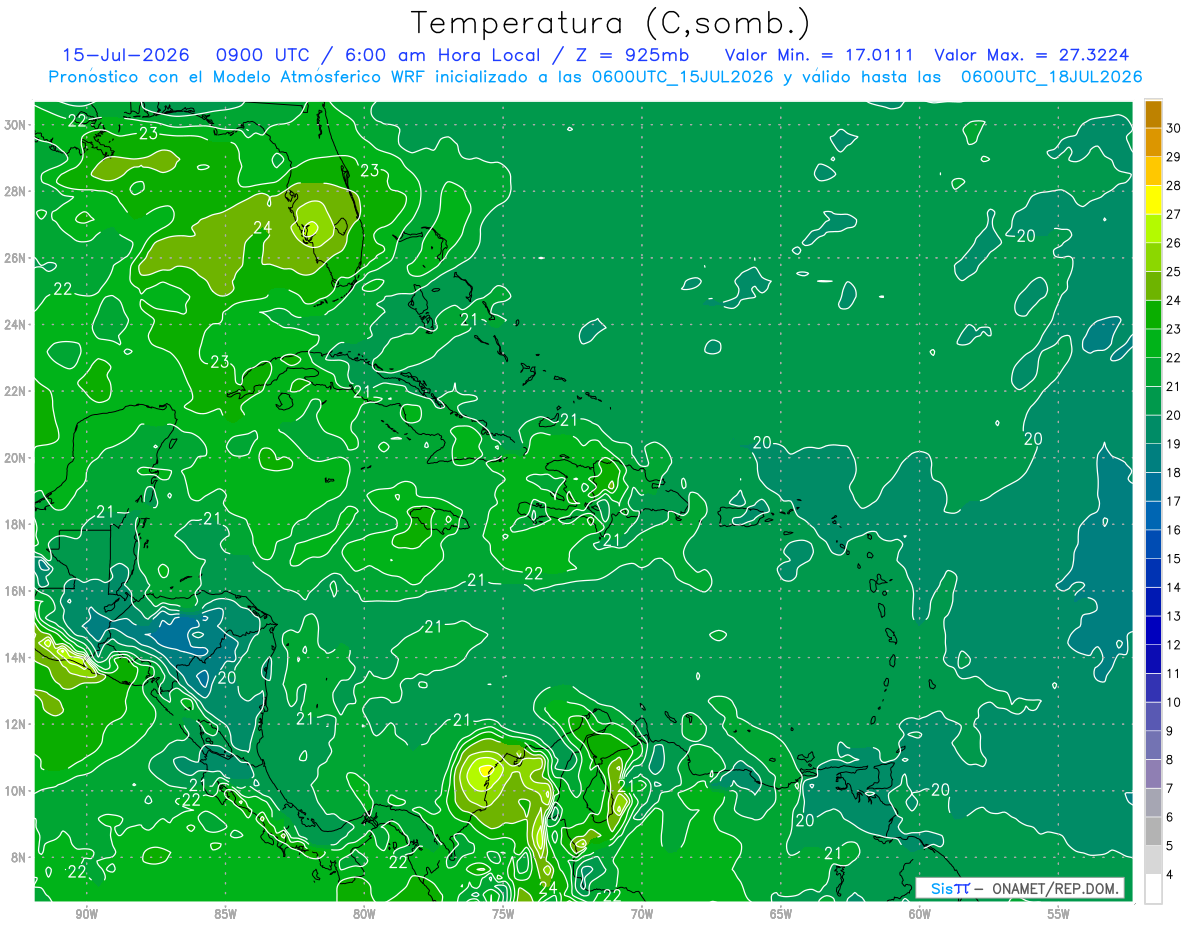This screenshot has height=927, width=1200.
Task: Pick the yellow swatch between legend 27 and 28
Action: [x=1153, y=200]
